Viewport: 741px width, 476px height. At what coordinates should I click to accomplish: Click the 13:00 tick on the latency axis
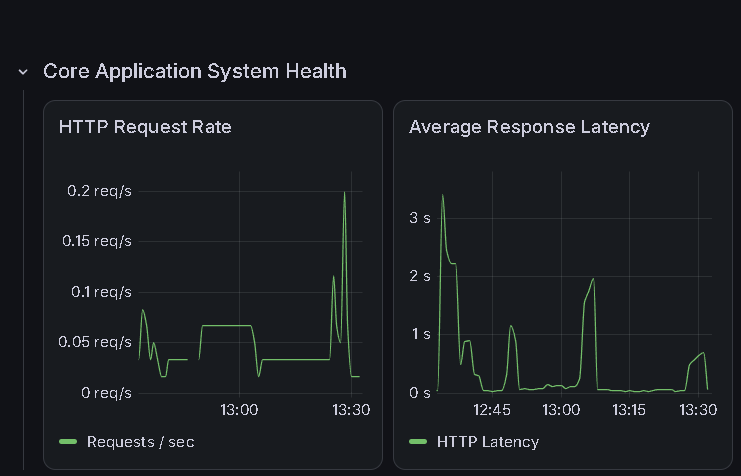pos(561,409)
